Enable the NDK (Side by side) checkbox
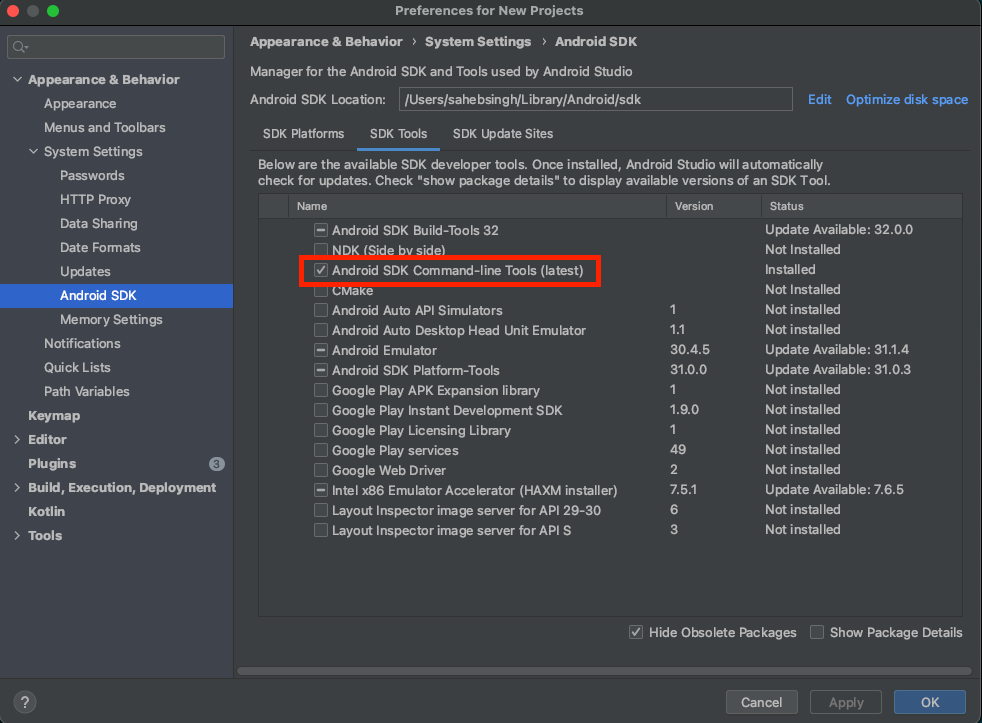The height and width of the screenshot is (723, 982). [321, 250]
